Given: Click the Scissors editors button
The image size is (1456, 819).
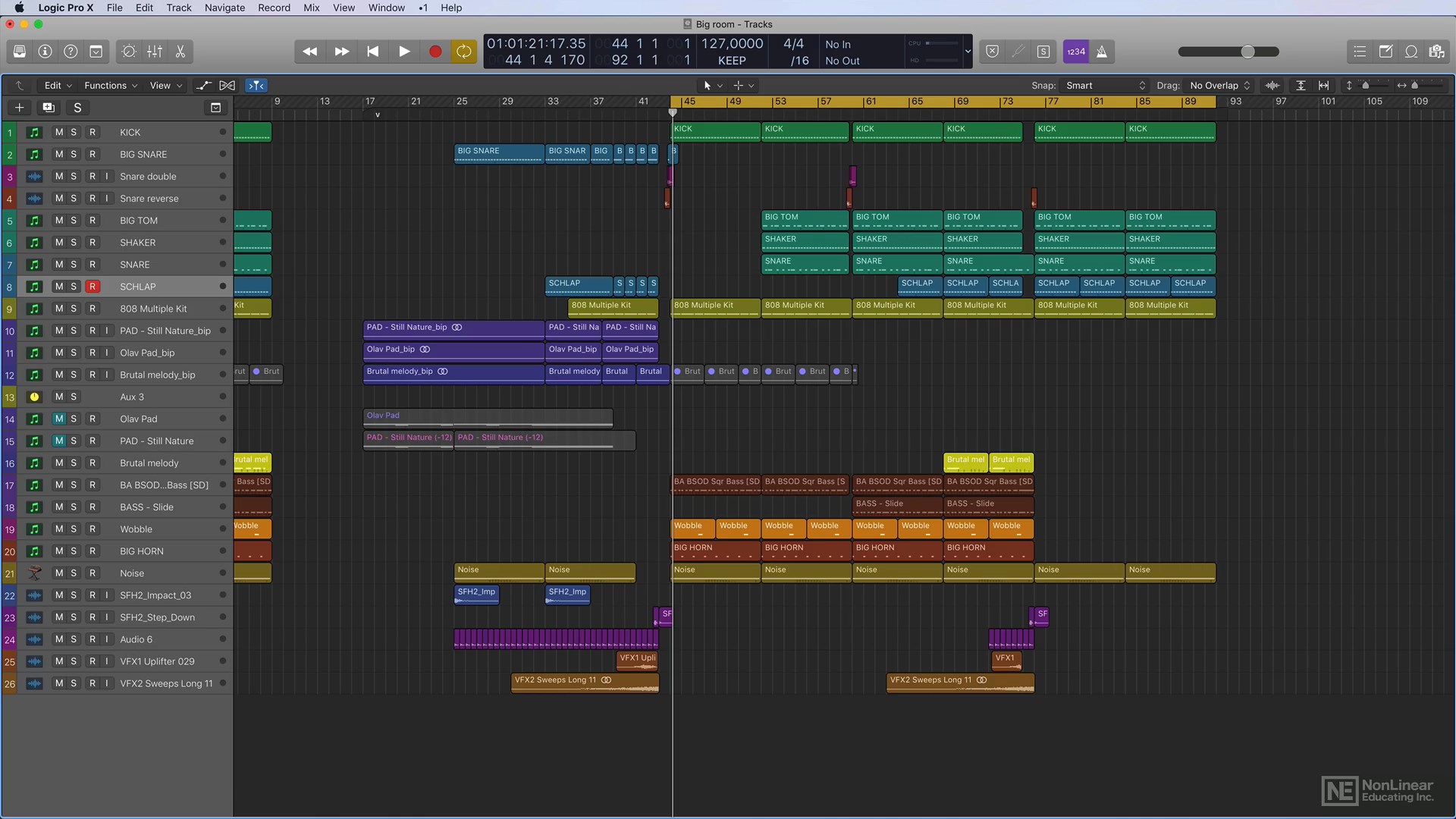Looking at the screenshot, I should (x=180, y=52).
